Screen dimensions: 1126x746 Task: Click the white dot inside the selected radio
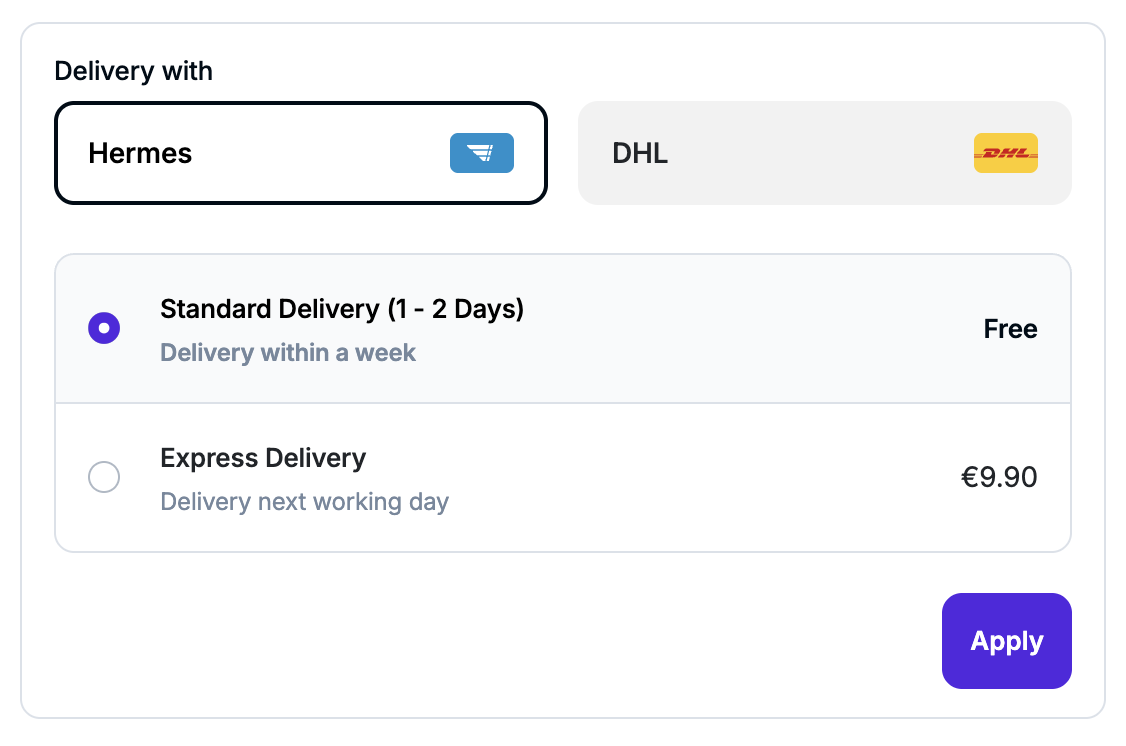104,328
